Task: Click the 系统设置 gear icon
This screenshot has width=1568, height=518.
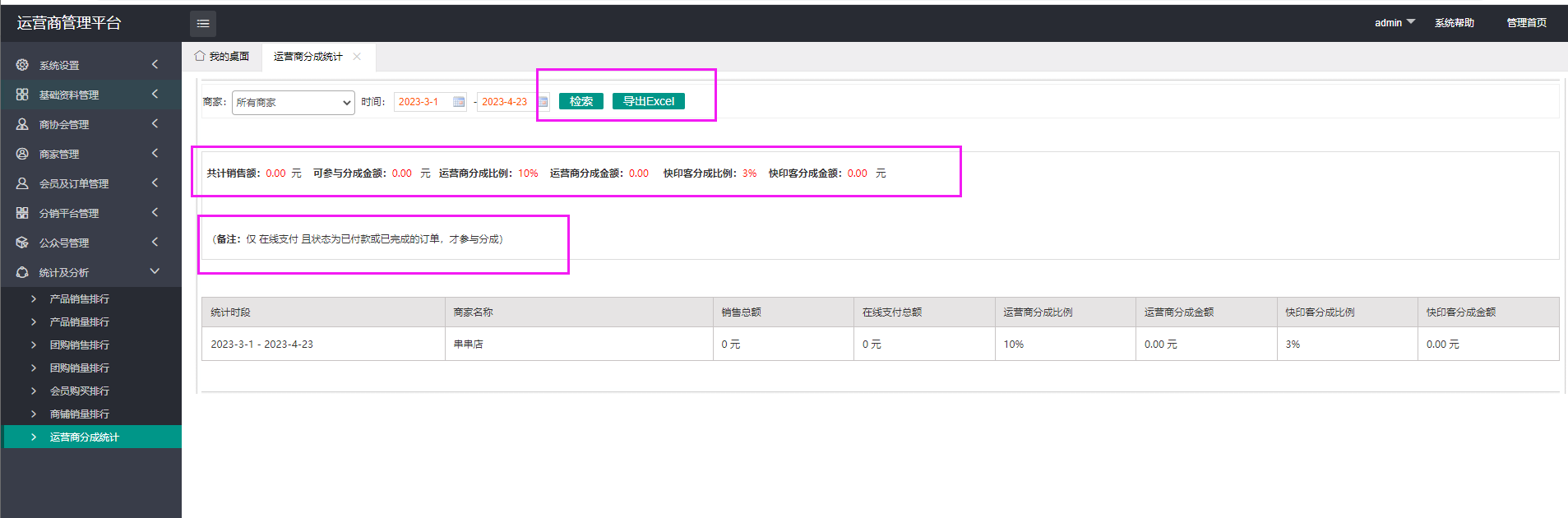Action: [22, 65]
